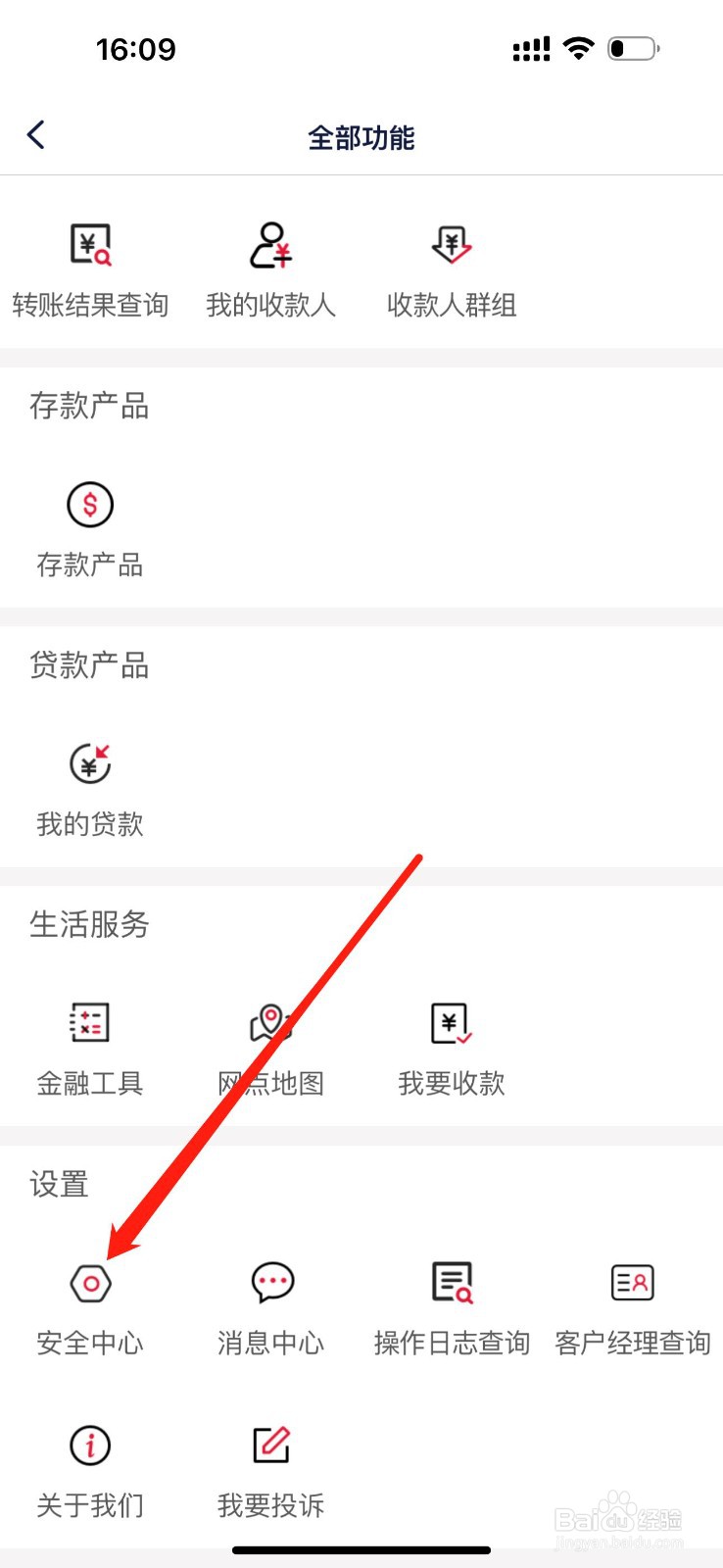
Task: Tap the 生活服务 section header
Action: (89, 924)
